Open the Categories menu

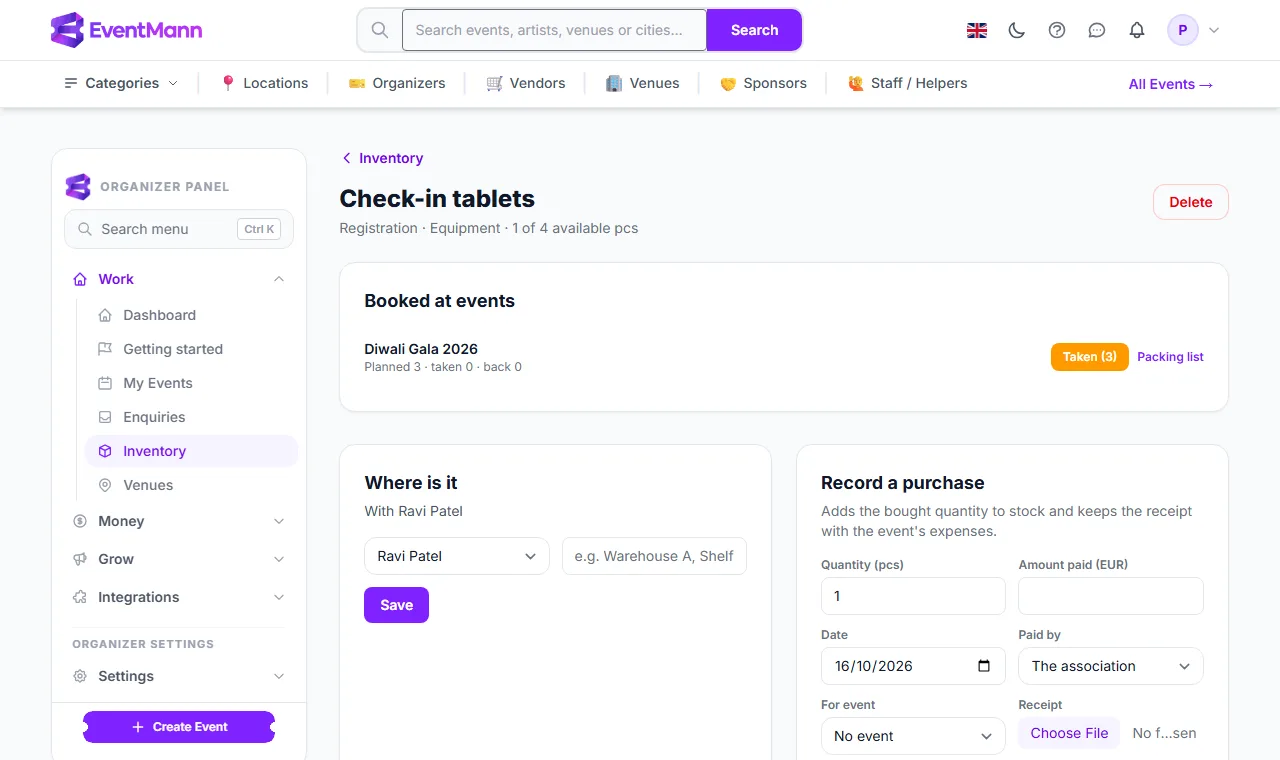121,83
